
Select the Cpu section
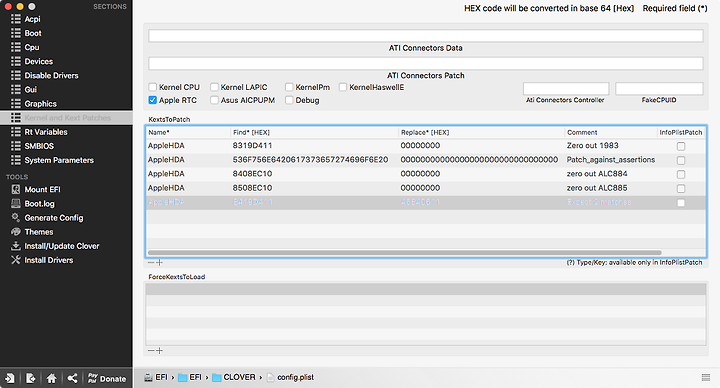click(x=32, y=47)
